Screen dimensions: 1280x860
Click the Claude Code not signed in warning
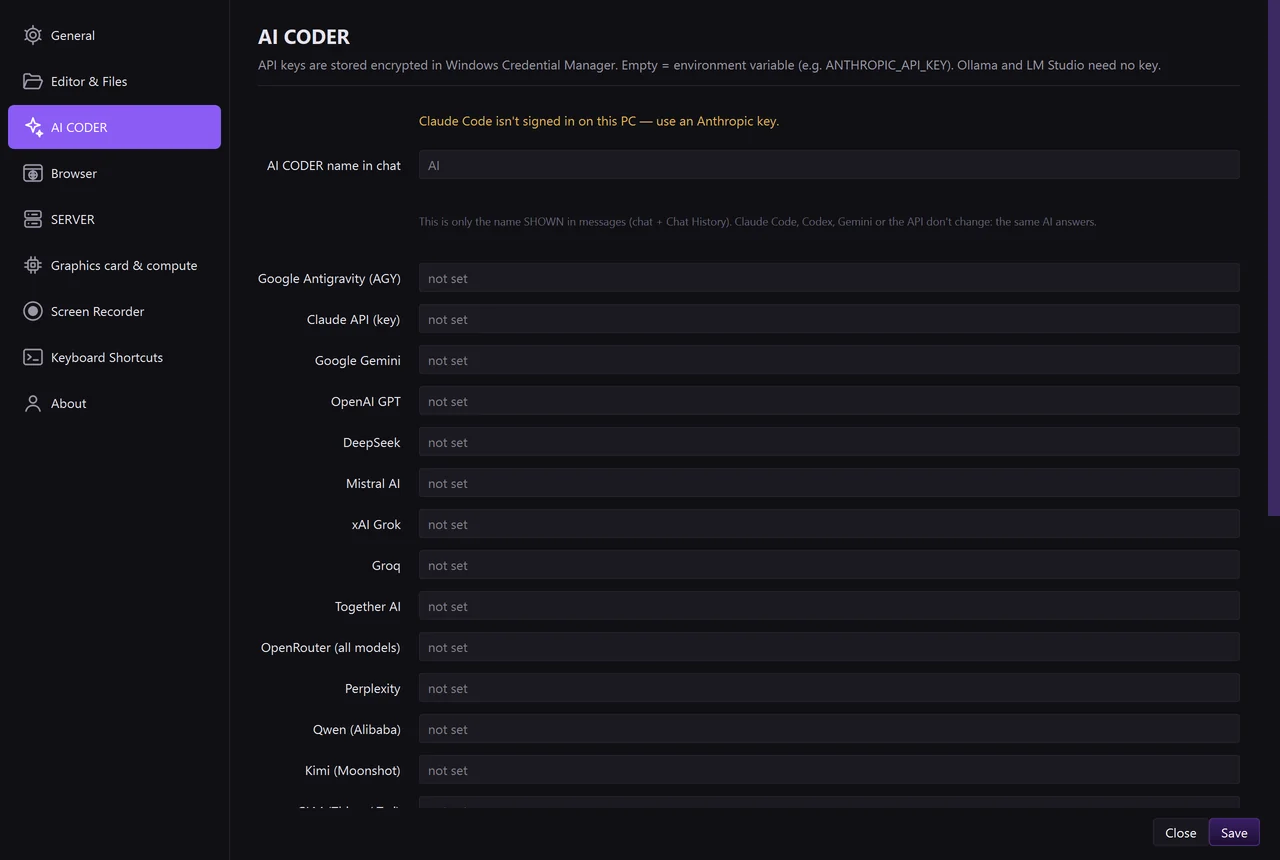tap(598, 121)
